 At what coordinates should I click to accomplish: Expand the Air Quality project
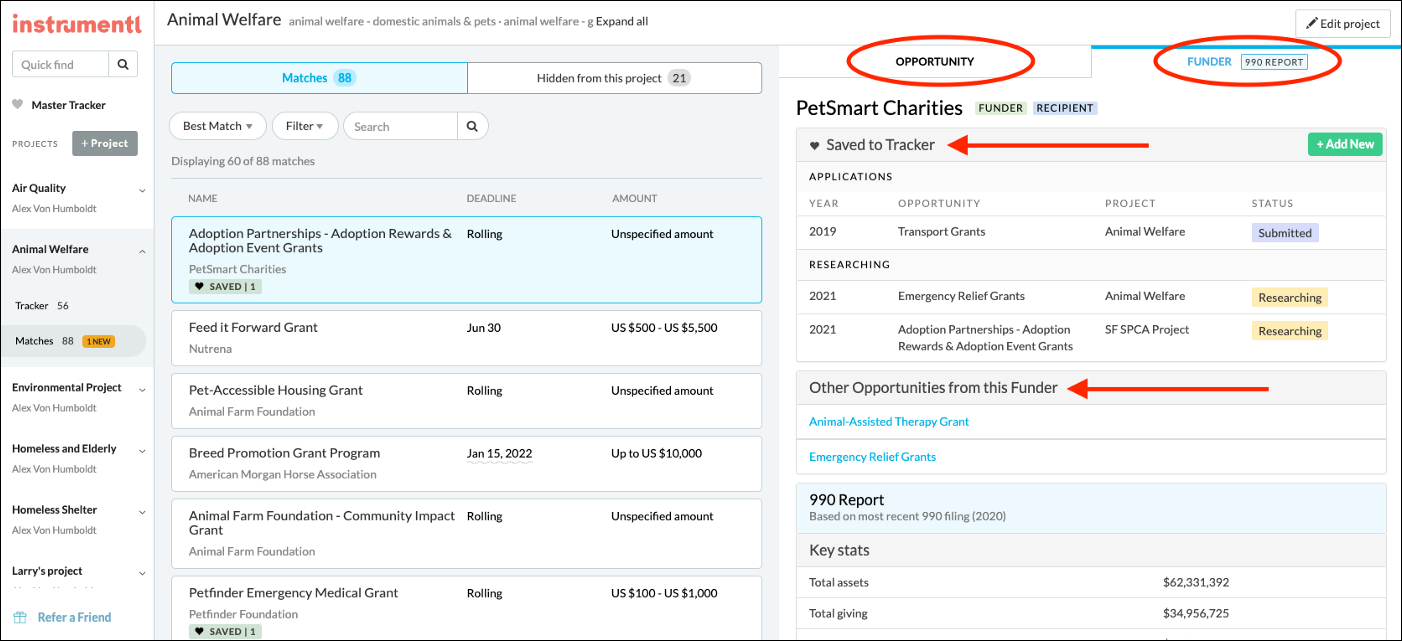click(142, 189)
